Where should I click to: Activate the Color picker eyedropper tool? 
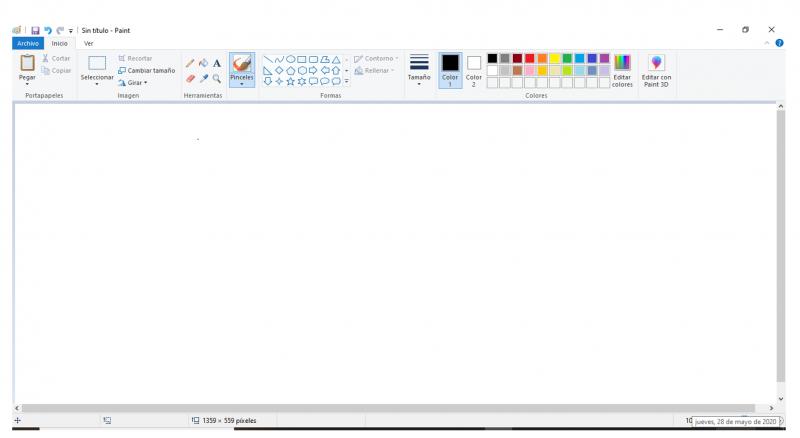click(x=203, y=78)
